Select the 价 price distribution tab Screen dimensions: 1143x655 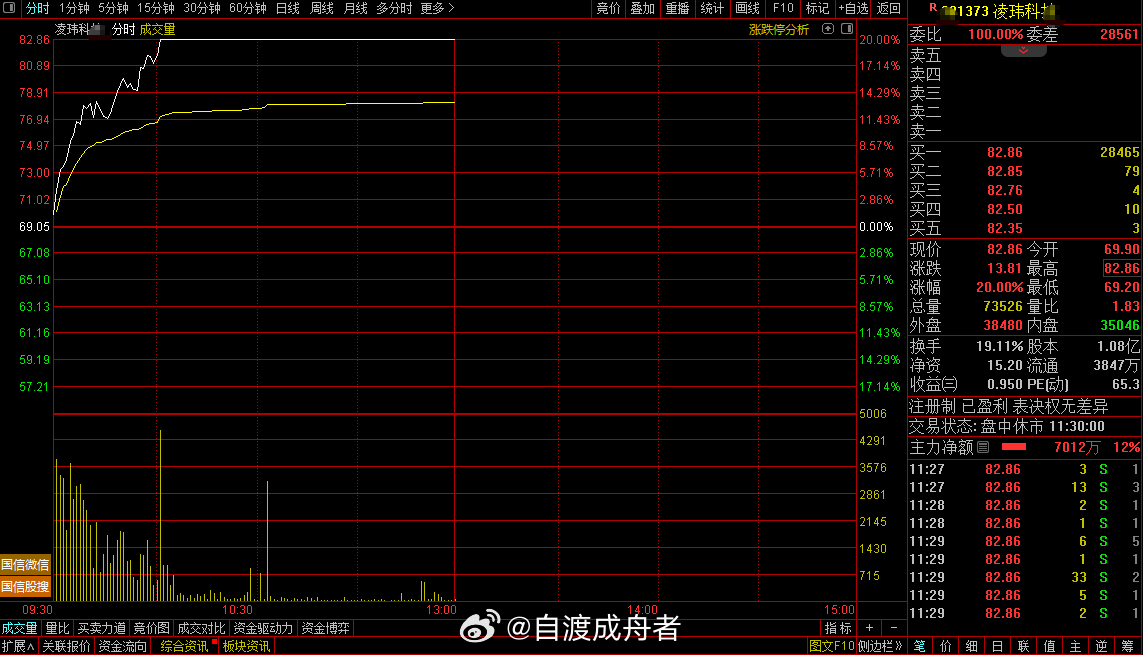click(x=945, y=646)
